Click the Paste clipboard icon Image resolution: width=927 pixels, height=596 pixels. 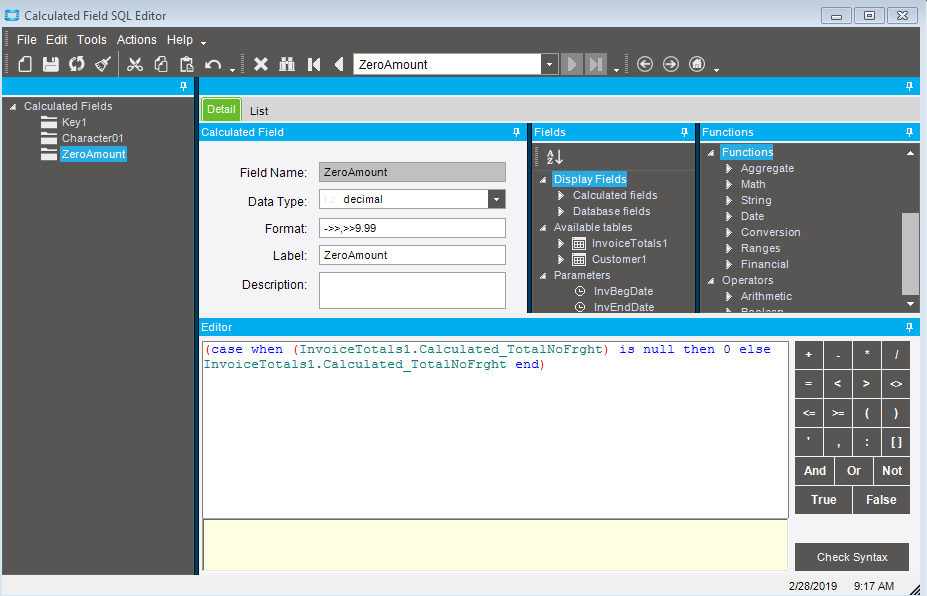187,64
